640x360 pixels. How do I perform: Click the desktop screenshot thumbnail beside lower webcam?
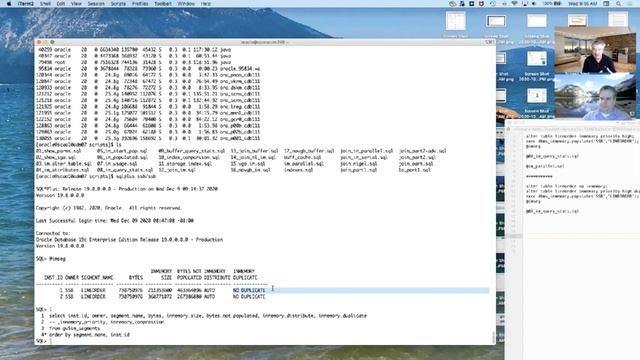point(537,96)
